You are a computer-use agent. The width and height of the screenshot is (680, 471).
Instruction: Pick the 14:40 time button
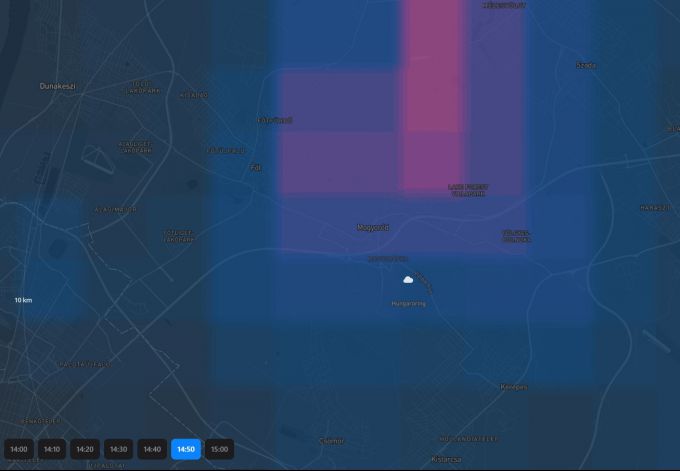pyautogui.click(x=152, y=449)
